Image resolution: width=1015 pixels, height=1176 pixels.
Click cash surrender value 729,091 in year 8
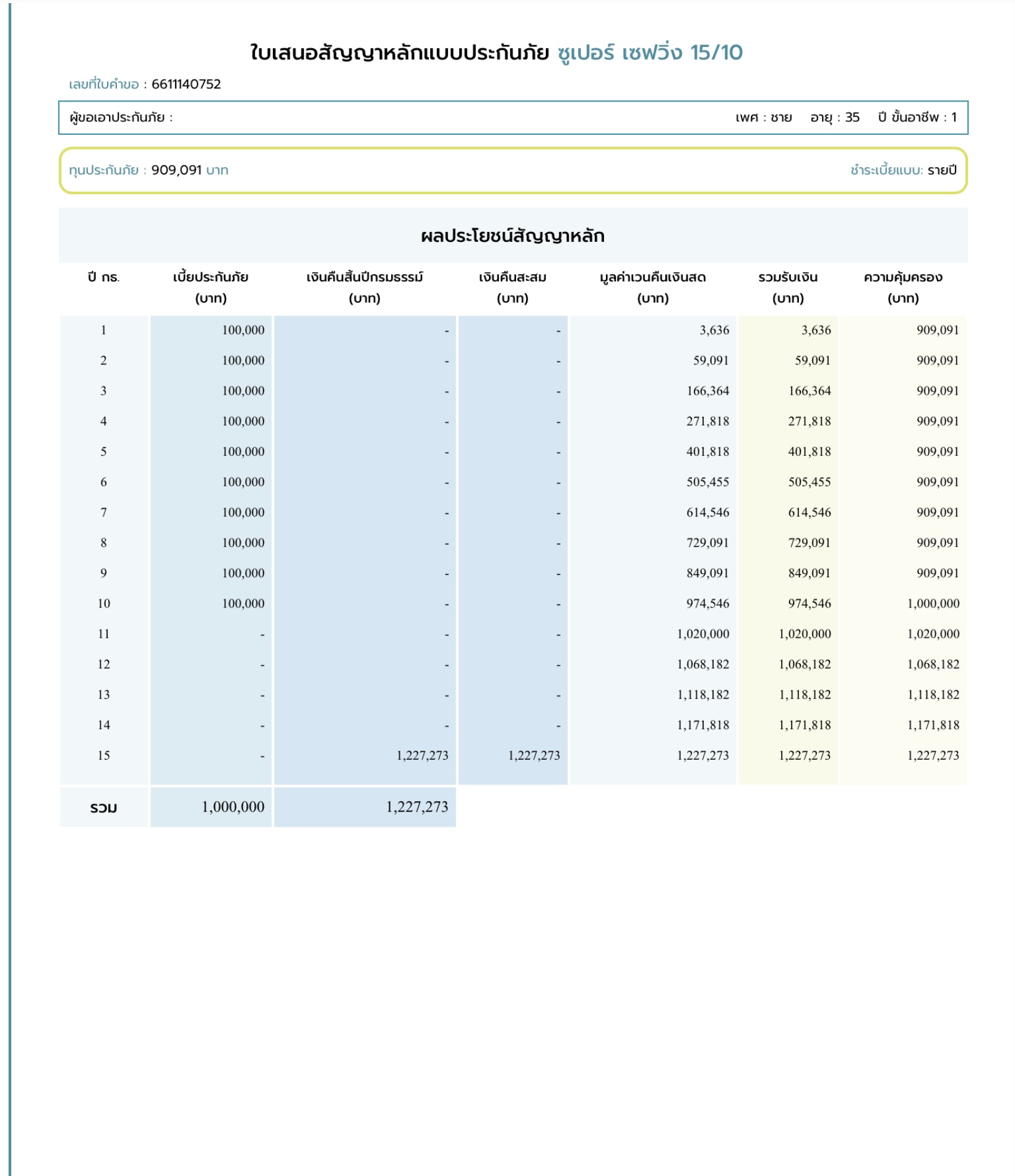(707, 543)
